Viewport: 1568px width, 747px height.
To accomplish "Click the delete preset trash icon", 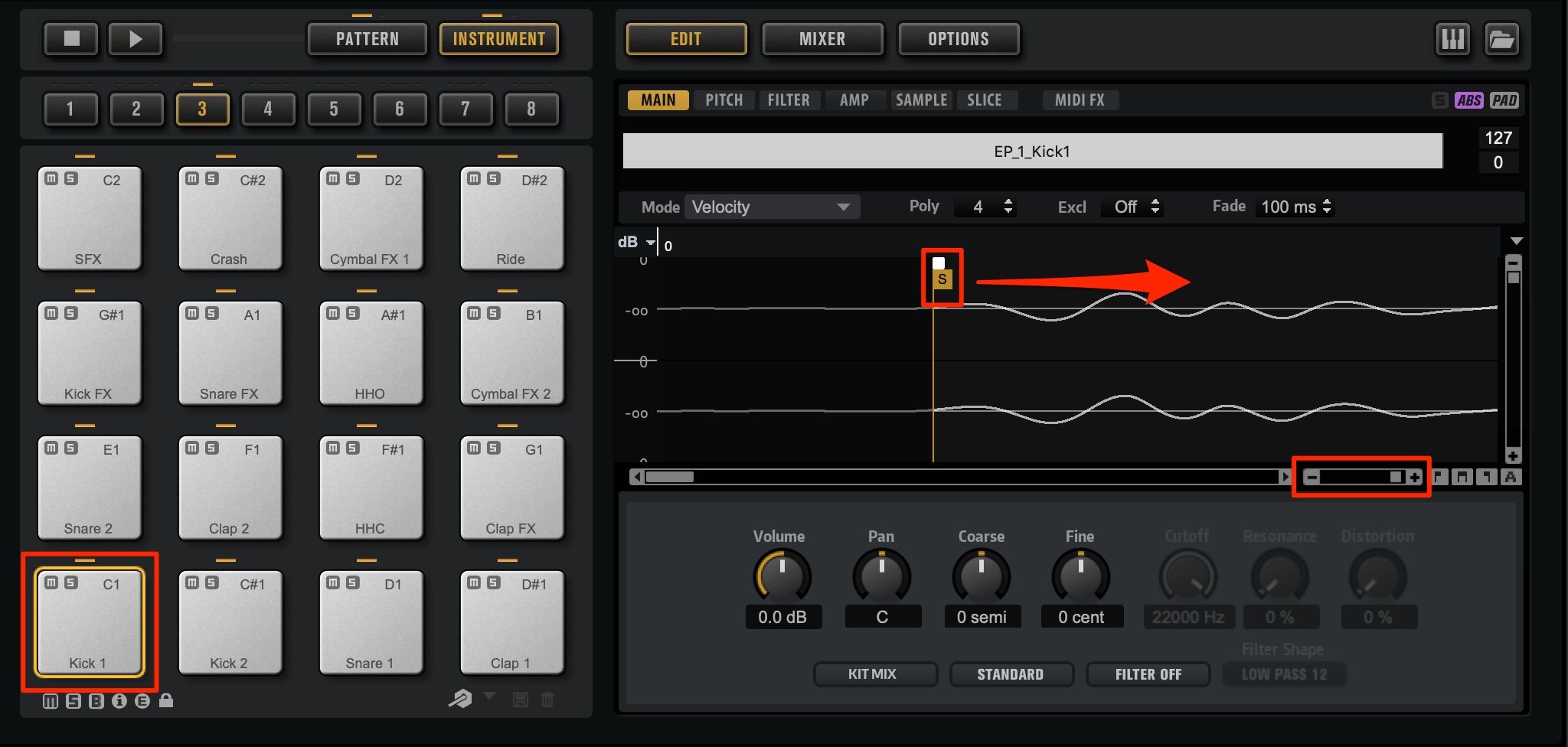I will 547,700.
